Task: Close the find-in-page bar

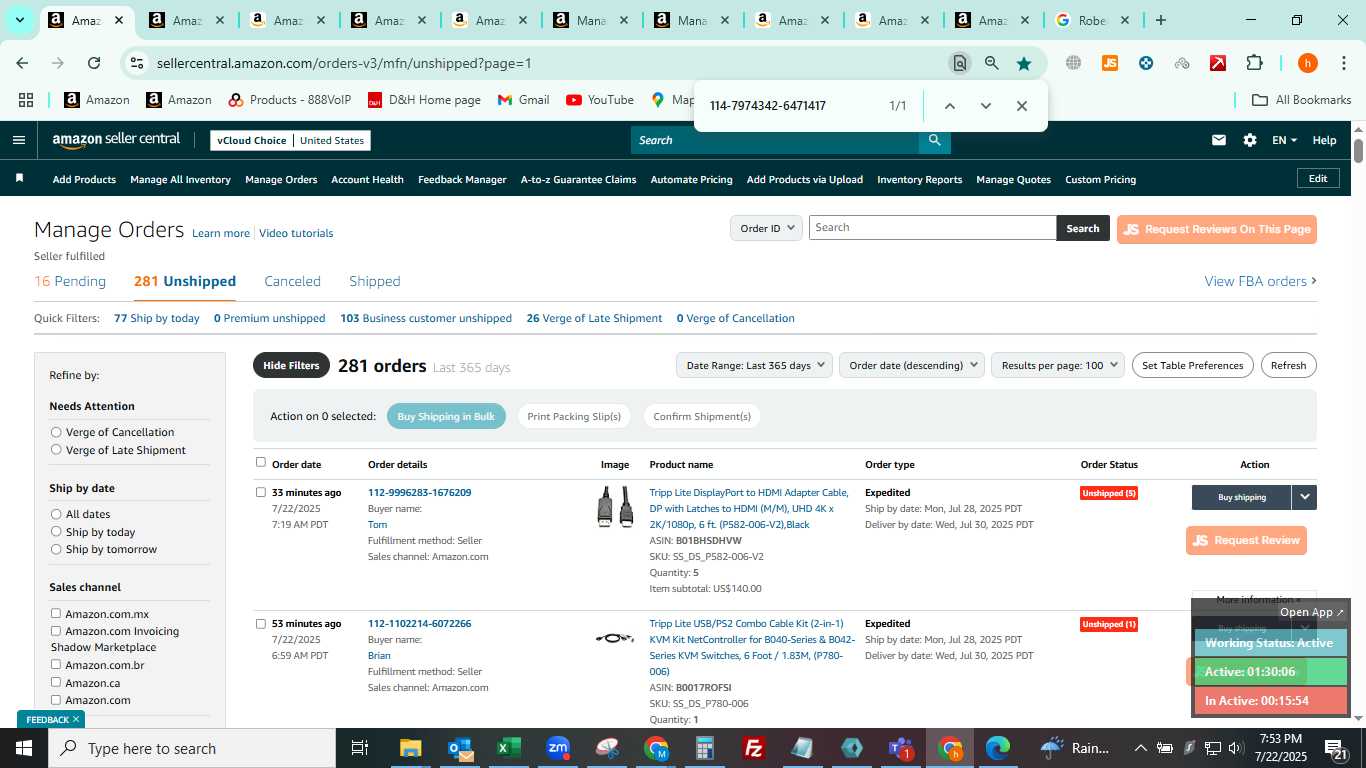Action: click(x=1021, y=106)
